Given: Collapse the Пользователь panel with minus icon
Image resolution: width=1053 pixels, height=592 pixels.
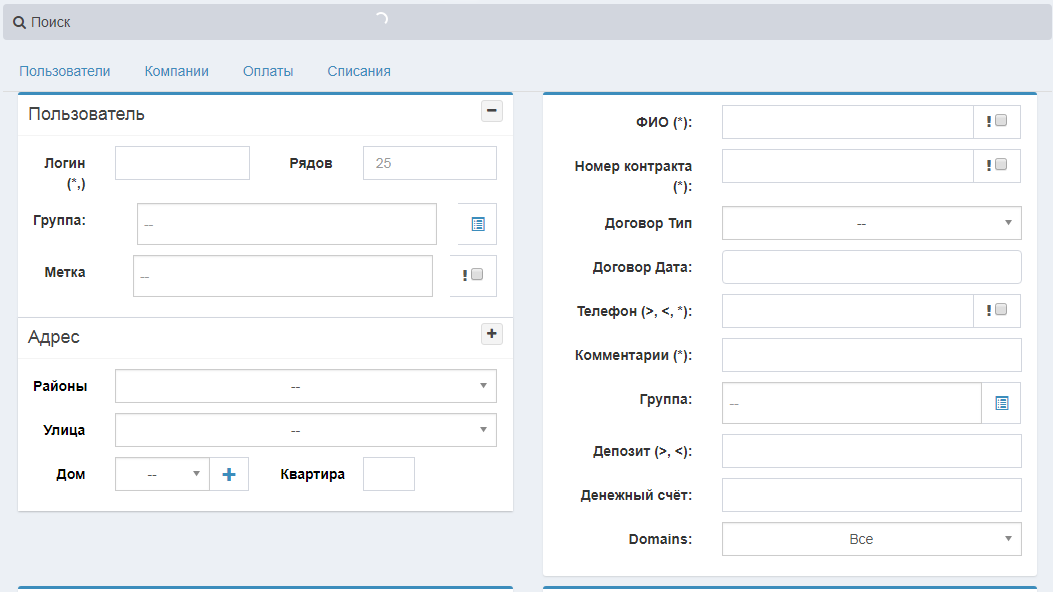Looking at the screenshot, I should point(492,111).
